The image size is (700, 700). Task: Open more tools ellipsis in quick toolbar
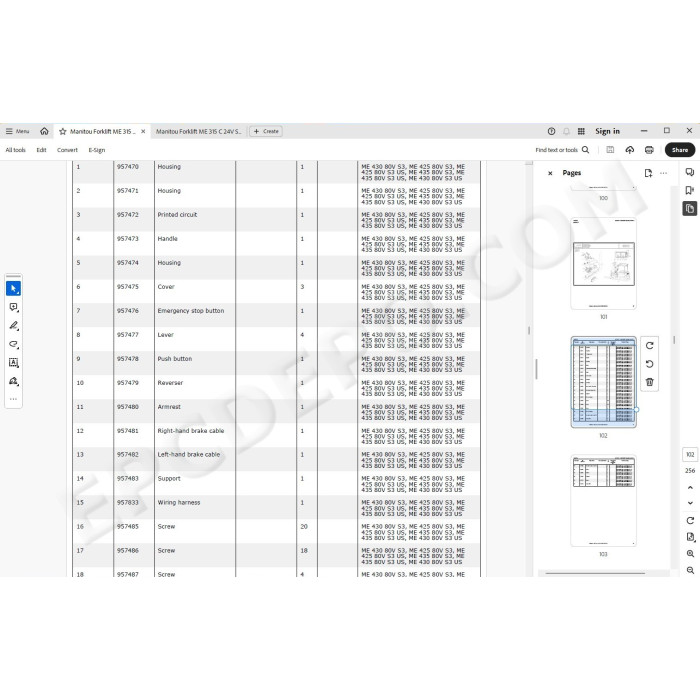click(13, 399)
